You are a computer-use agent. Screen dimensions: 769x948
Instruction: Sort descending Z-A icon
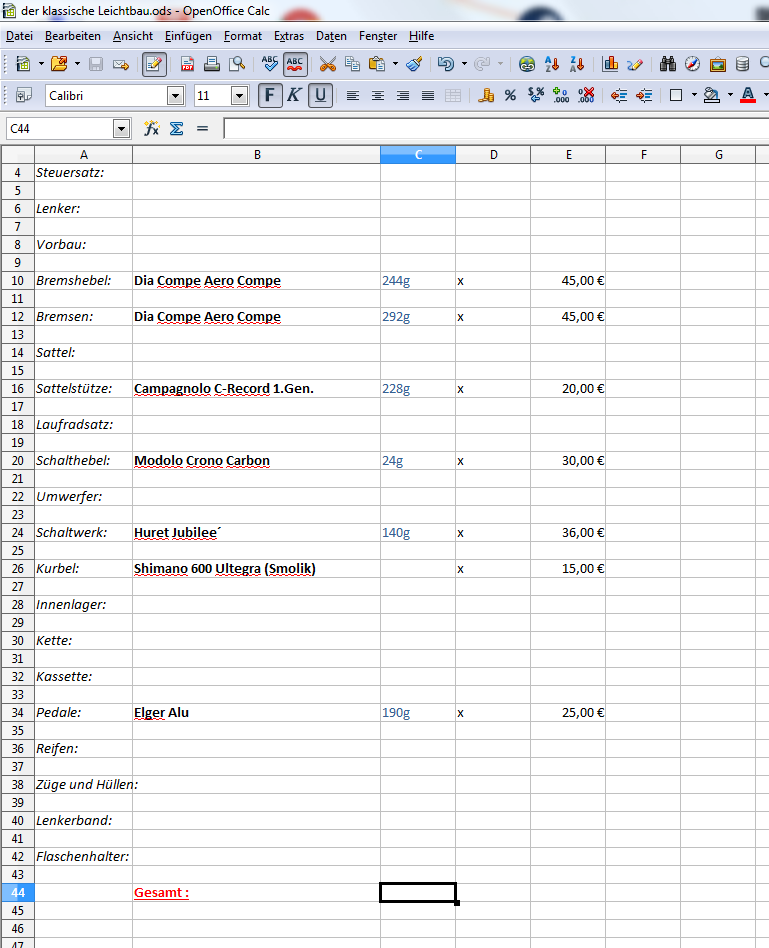click(577, 63)
